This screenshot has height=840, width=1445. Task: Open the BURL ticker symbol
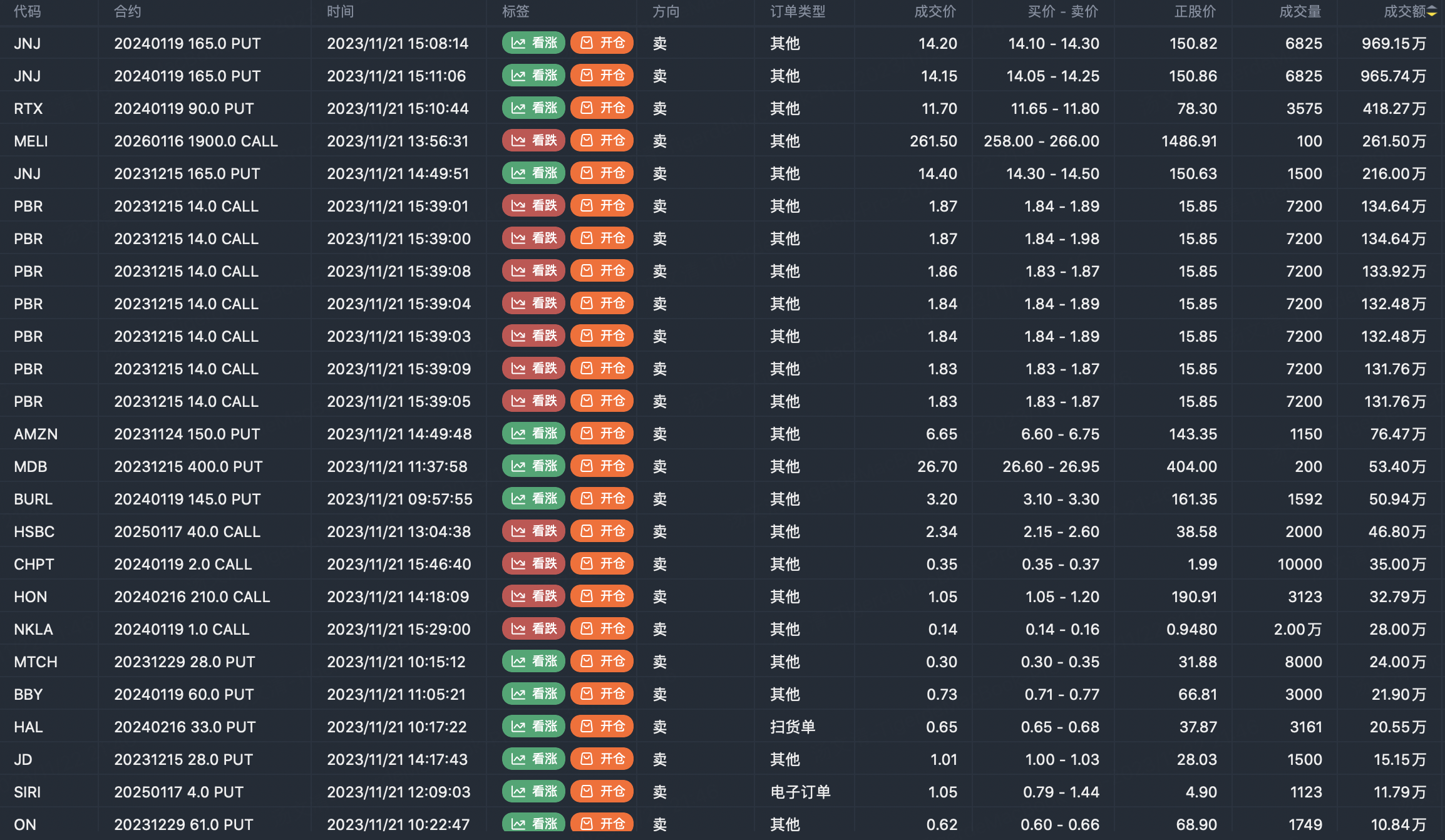[x=33, y=499]
